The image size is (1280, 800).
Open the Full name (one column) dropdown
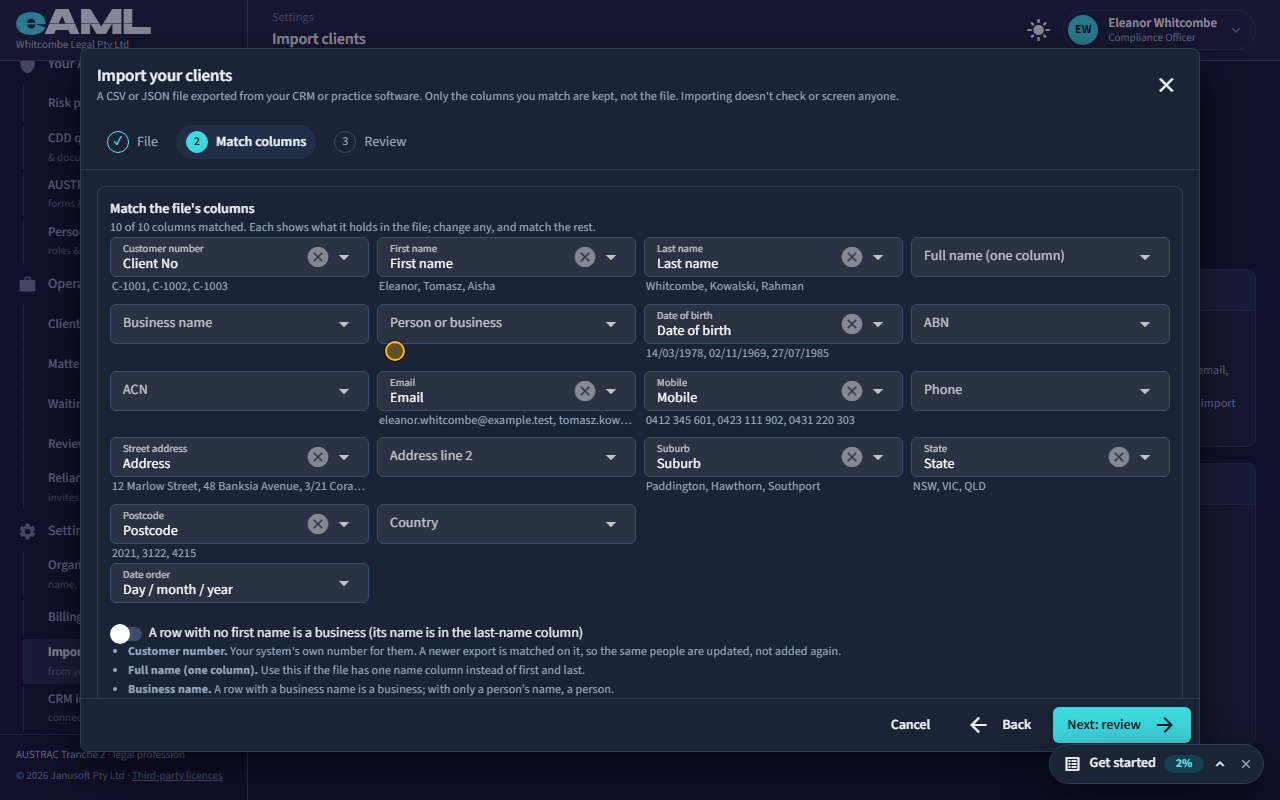pyautogui.click(x=1040, y=257)
